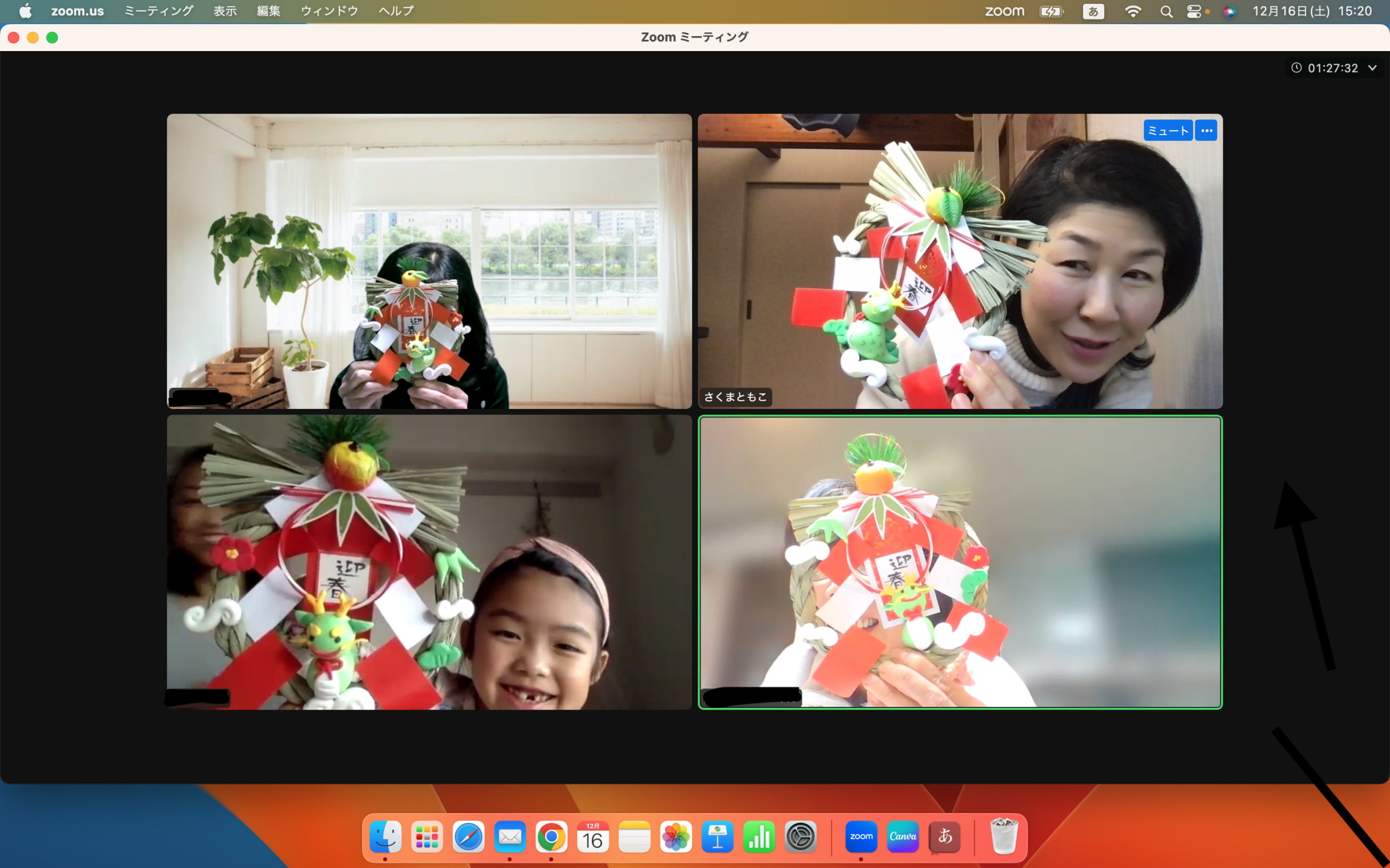Close the Zoom ミーティング window
This screenshot has width=1390, height=868.
pos(14,37)
